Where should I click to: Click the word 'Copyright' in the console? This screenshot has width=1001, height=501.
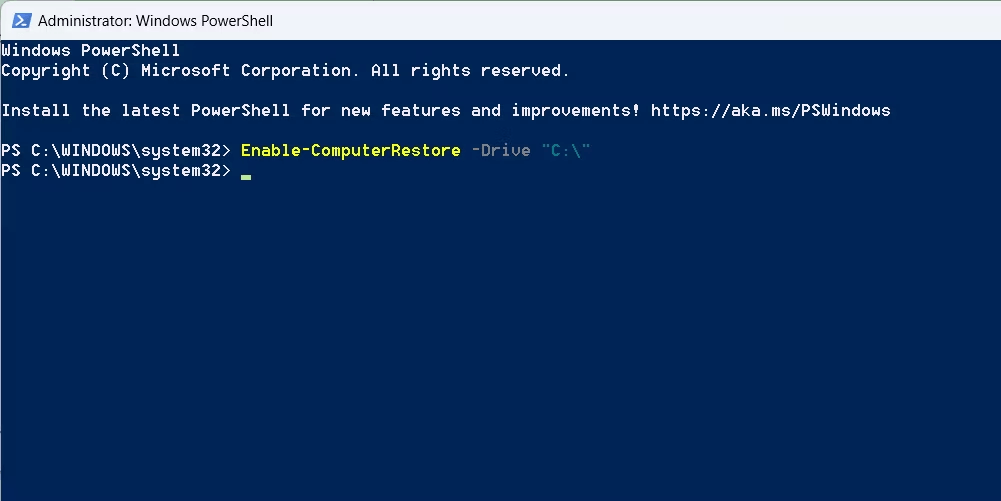tap(46, 70)
